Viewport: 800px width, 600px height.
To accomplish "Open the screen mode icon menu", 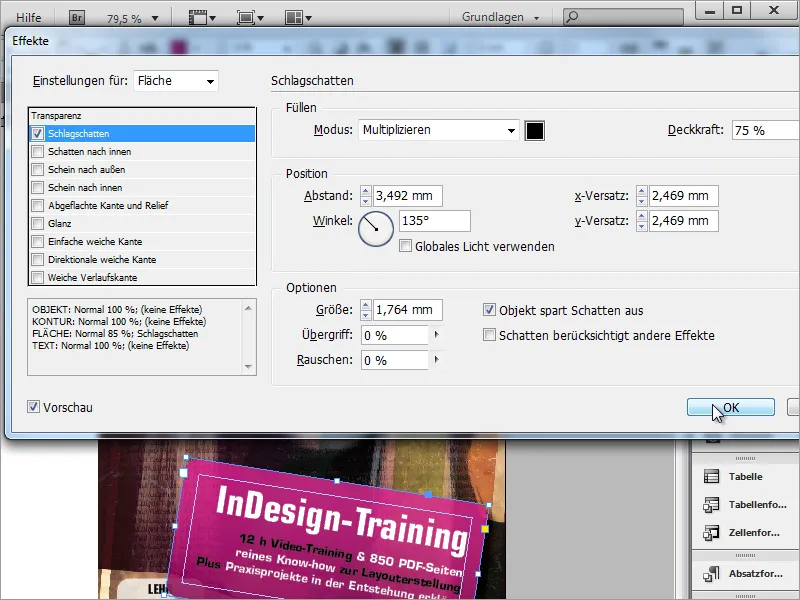I will 250,18.
